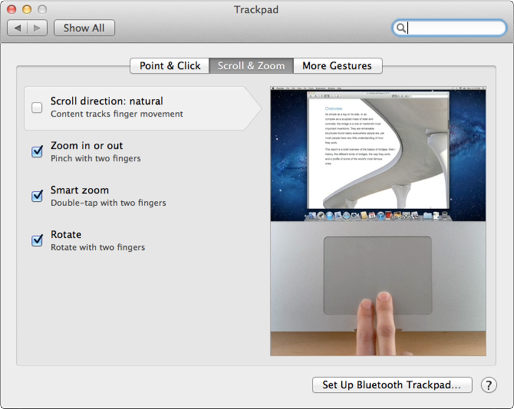
Task: Open the More Gestures tab
Action: coord(337,66)
